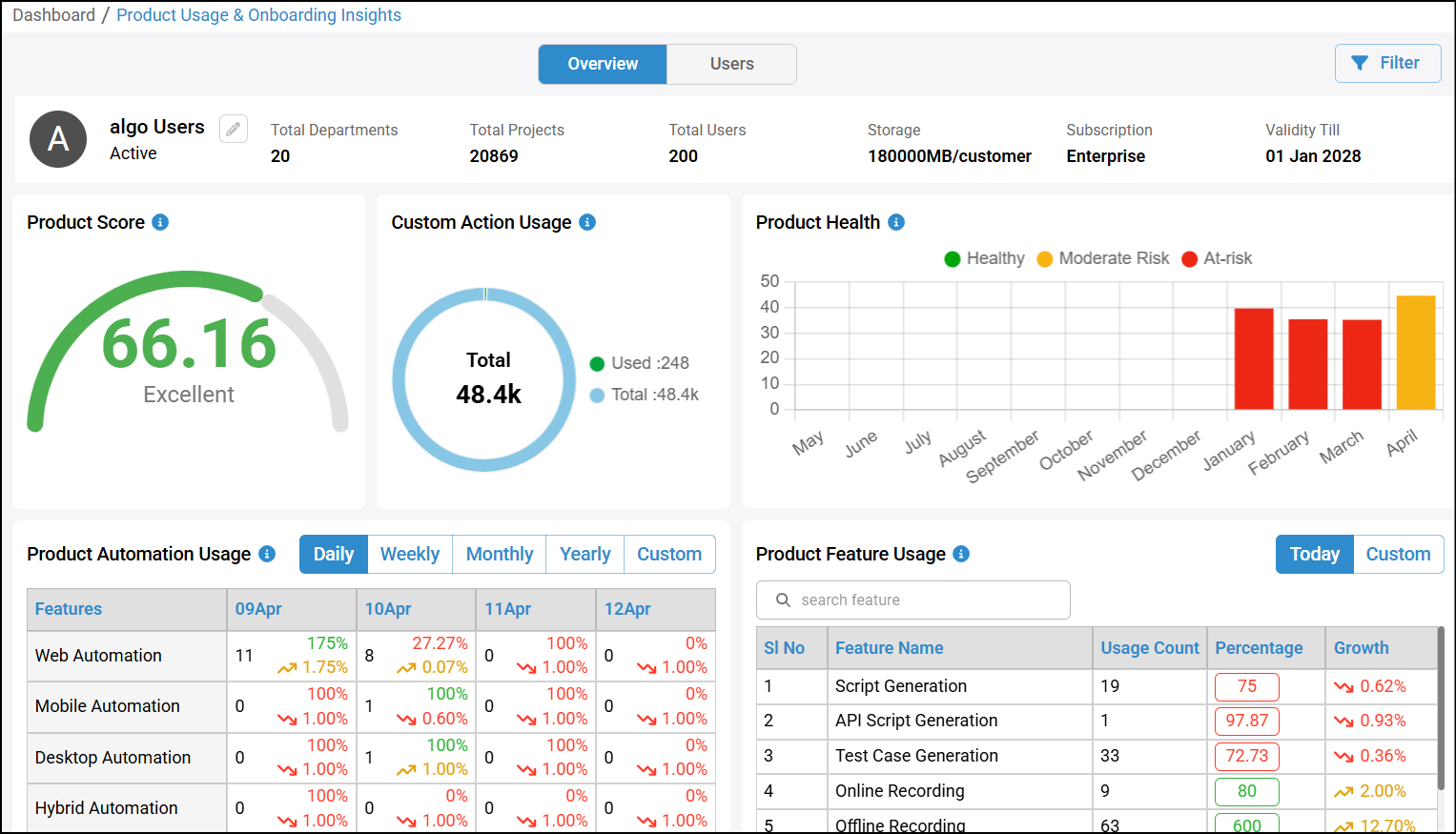Go to the Dashboard breadcrumb link

point(54,15)
